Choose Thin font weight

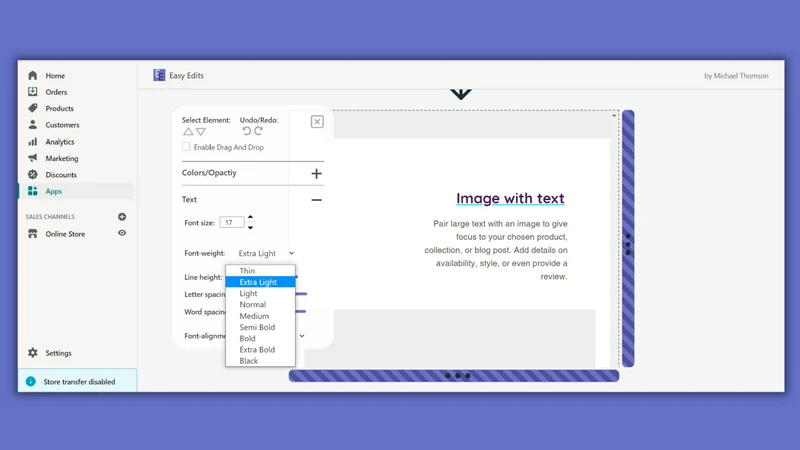click(260, 270)
